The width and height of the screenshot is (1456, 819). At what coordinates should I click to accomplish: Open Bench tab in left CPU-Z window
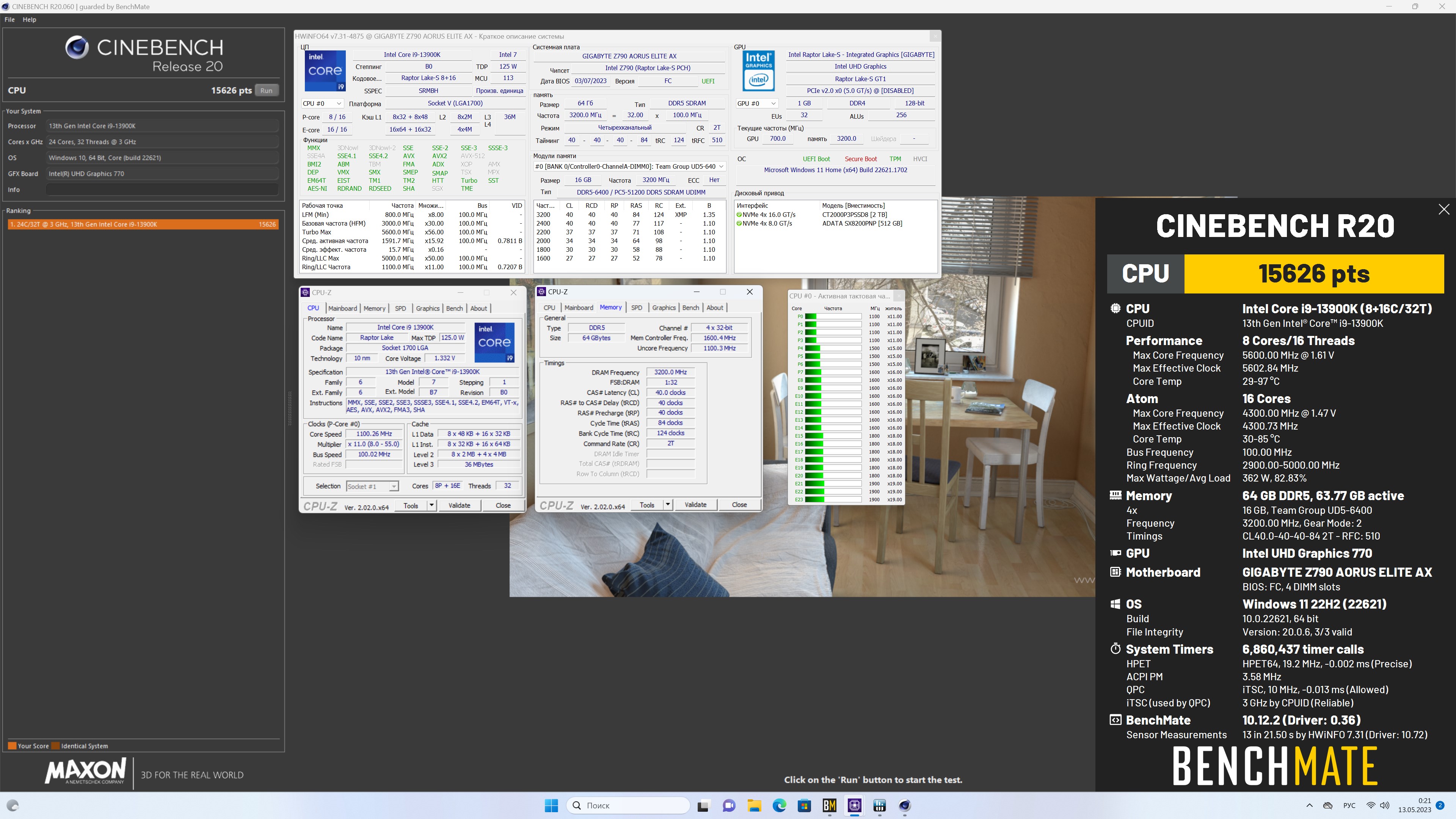coord(455,309)
